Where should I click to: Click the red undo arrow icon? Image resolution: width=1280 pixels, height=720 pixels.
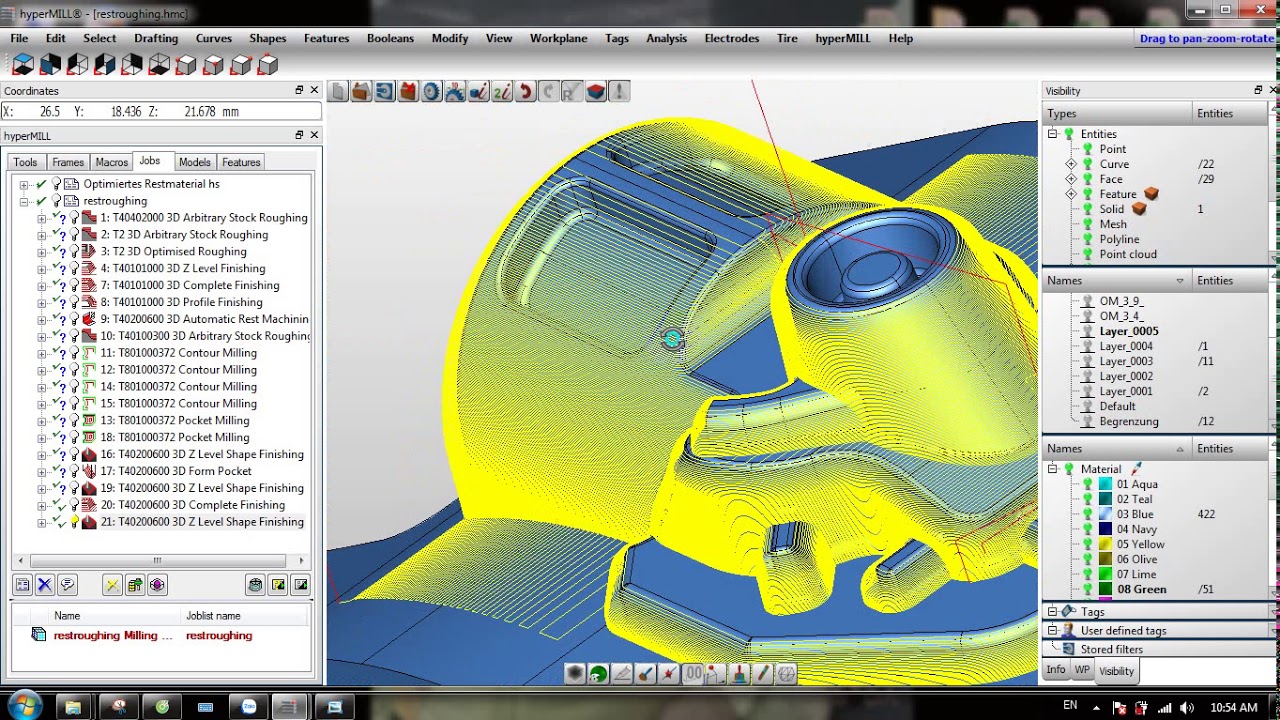[525, 92]
